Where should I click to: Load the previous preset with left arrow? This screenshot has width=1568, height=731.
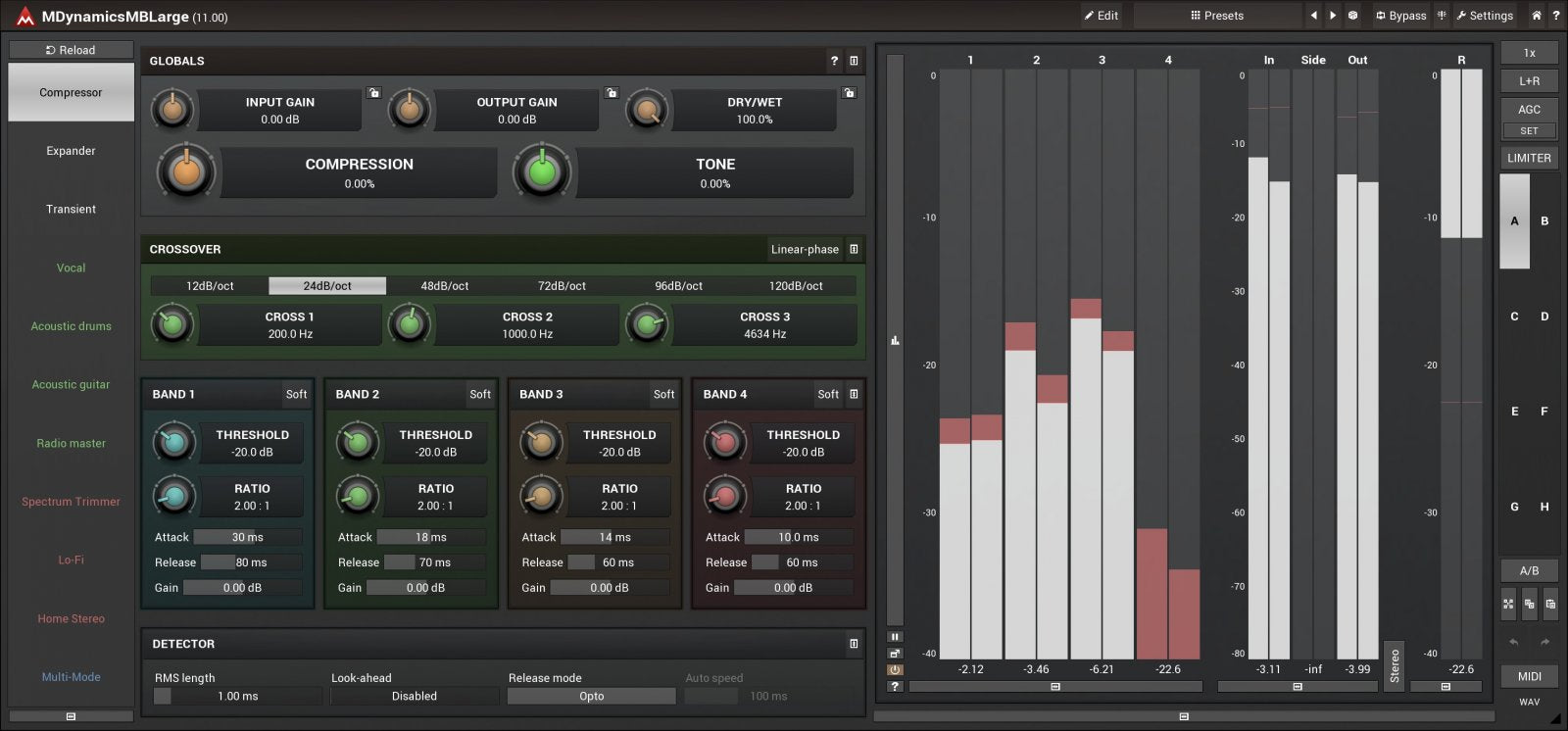1314,16
